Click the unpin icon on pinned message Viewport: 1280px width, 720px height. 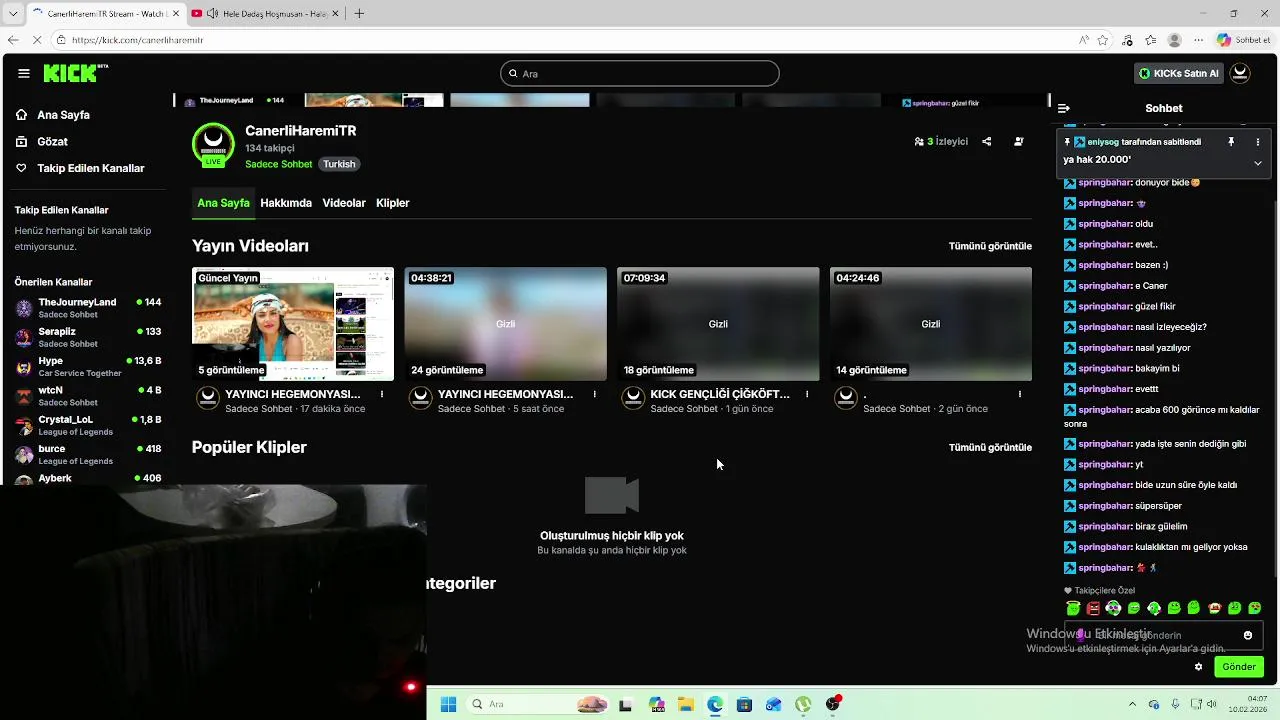click(x=1231, y=142)
